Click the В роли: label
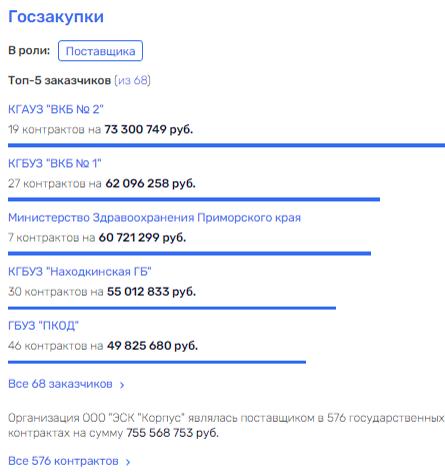 [29, 50]
